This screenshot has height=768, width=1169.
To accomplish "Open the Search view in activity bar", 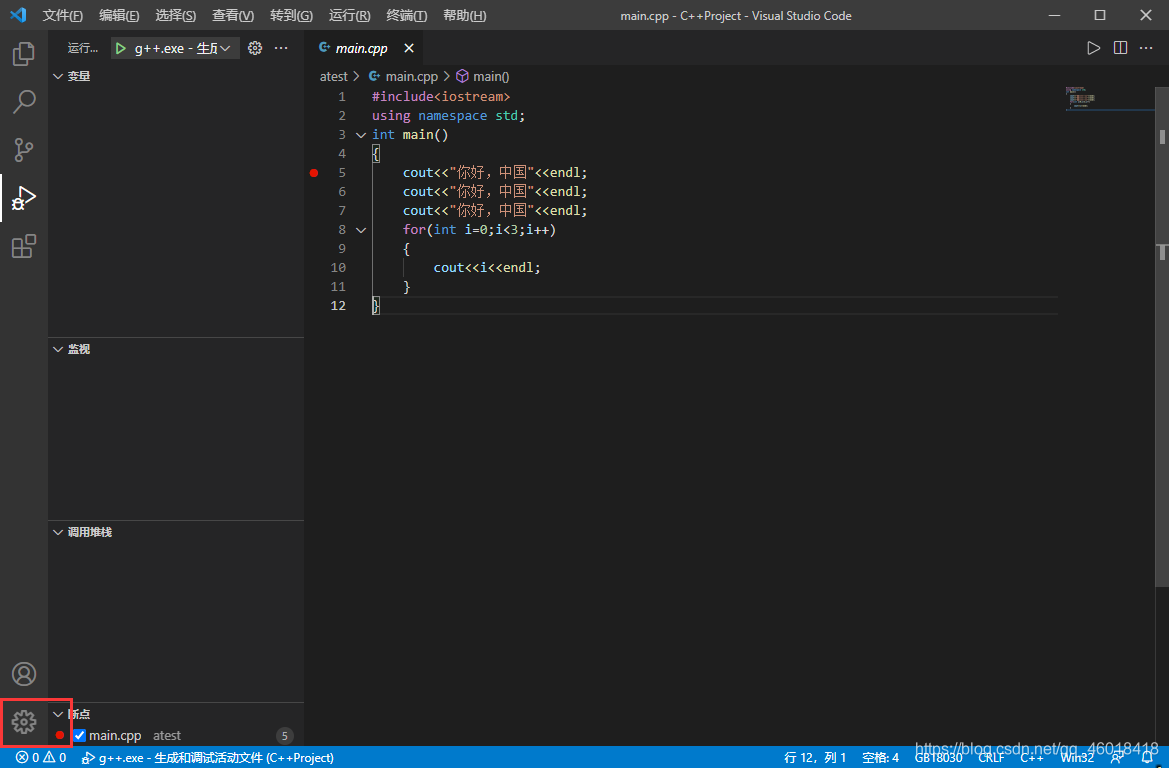I will click(24, 101).
